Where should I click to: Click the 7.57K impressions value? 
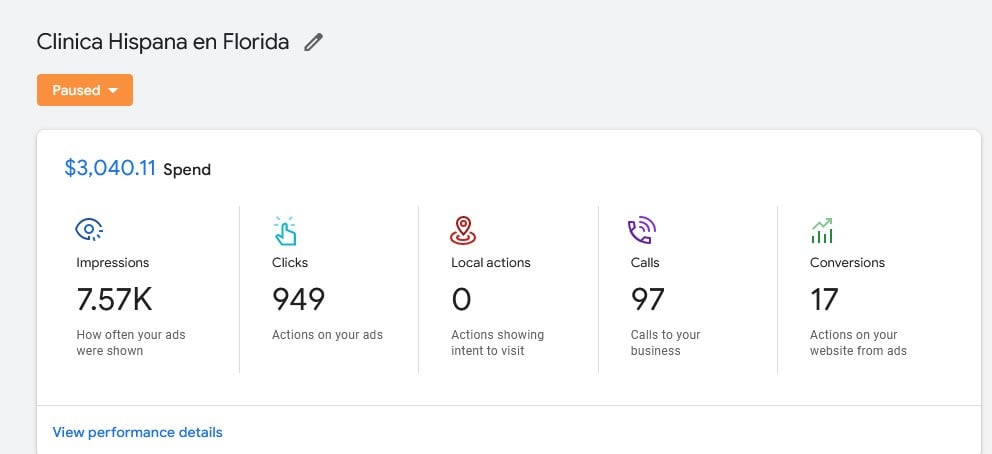114,299
